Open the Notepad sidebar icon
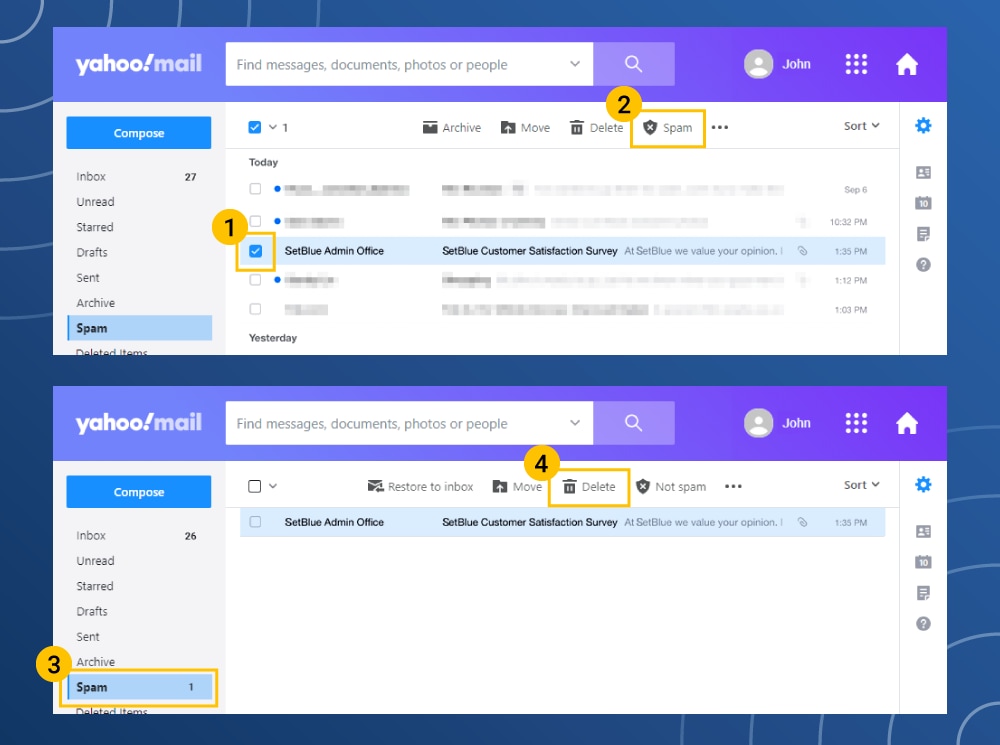This screenshot has height=745, width=1000. point(922,233)
